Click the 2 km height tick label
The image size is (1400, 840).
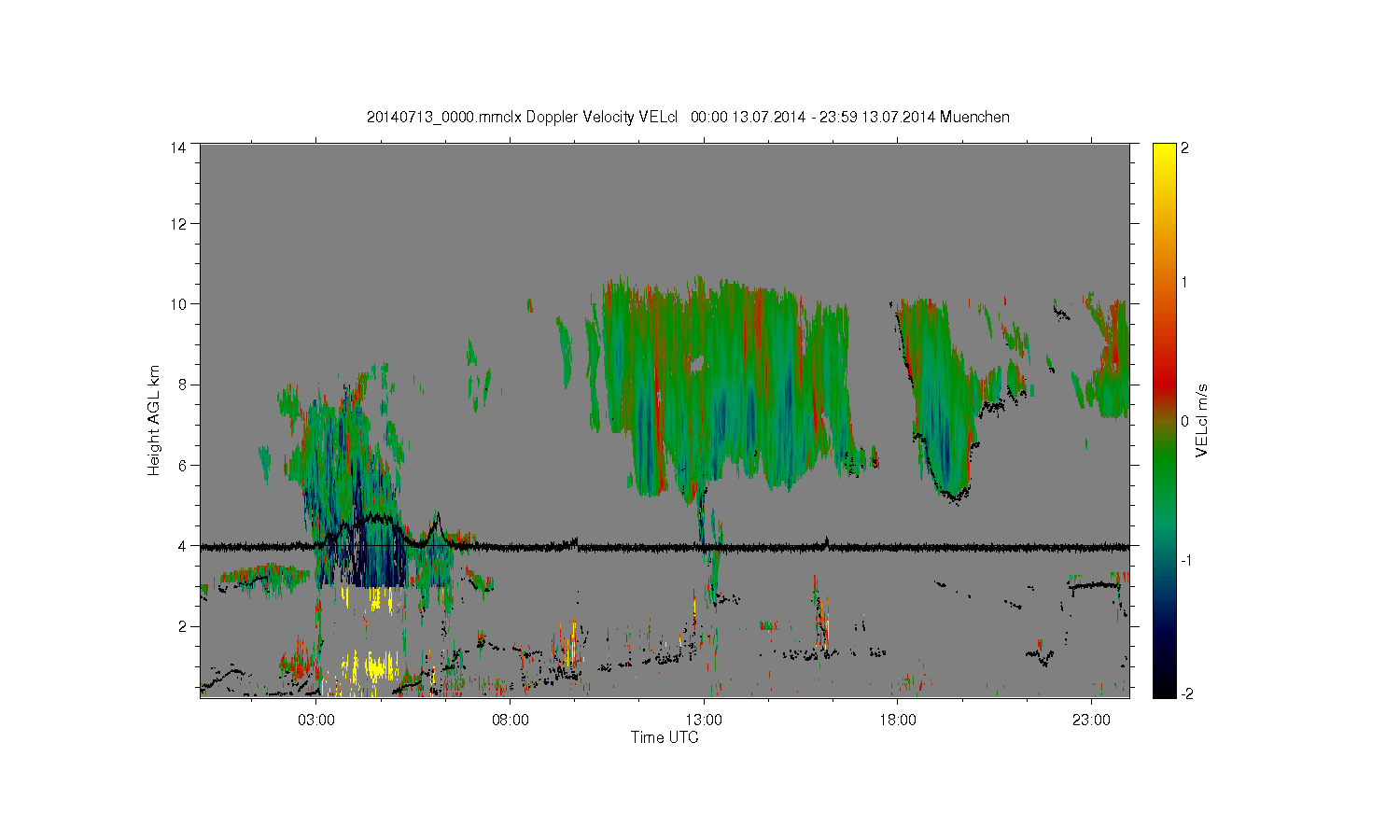coord(182,626)
